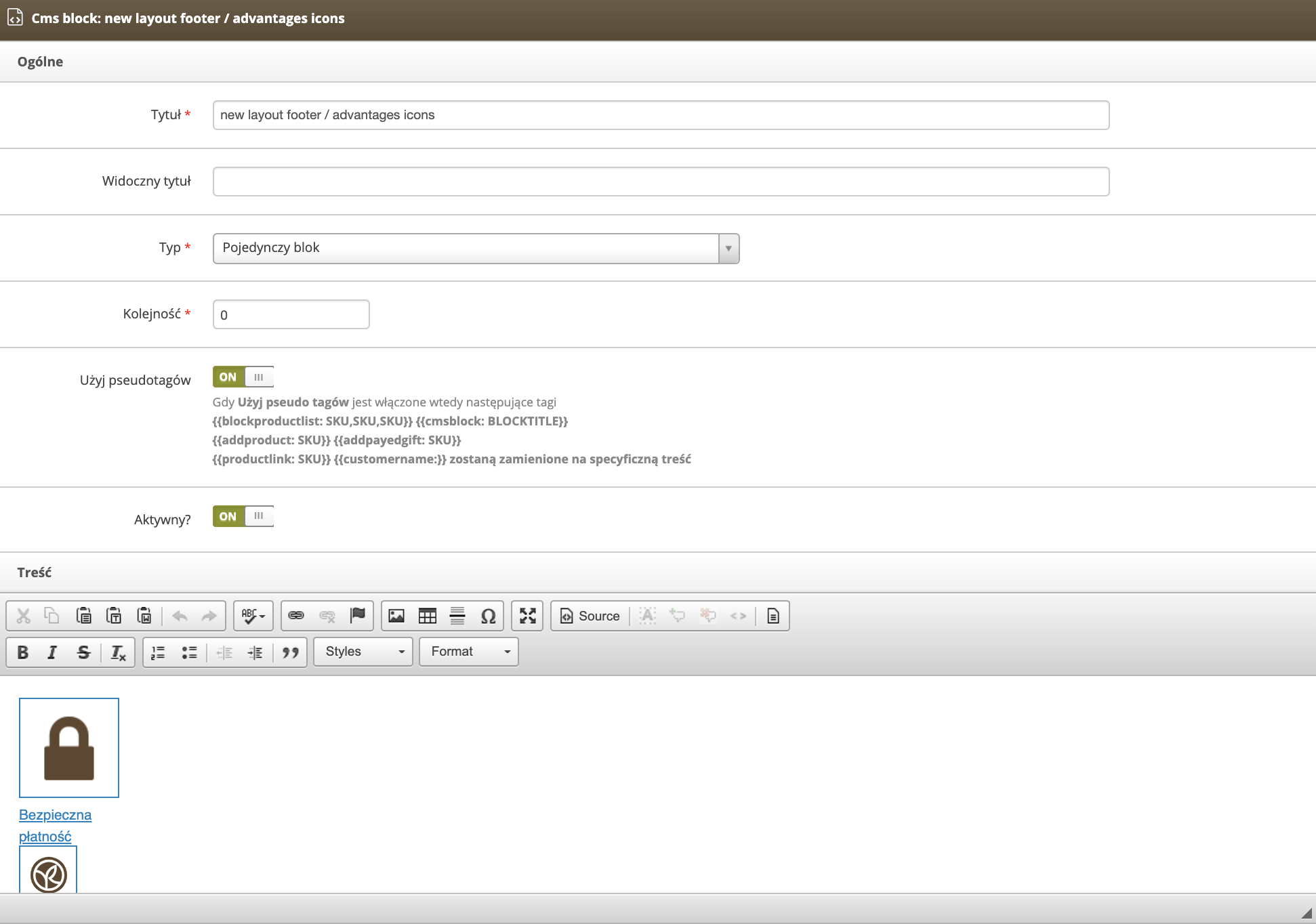Toggle the Aktywny? switch
This screenshot has height=924, width=1316.
click(243, 516)
